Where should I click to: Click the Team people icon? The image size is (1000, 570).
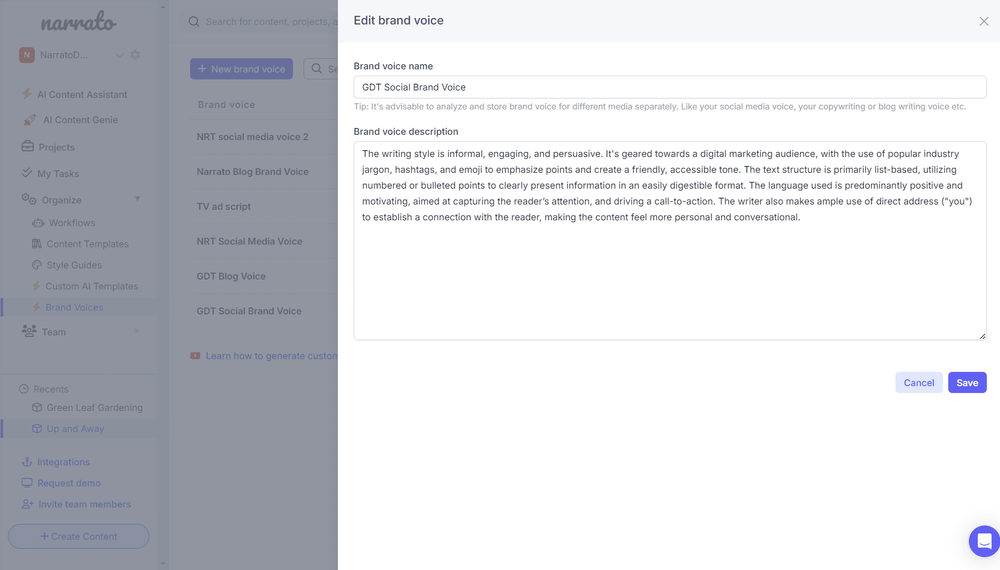pyautogui.click(x=29, y=331)
